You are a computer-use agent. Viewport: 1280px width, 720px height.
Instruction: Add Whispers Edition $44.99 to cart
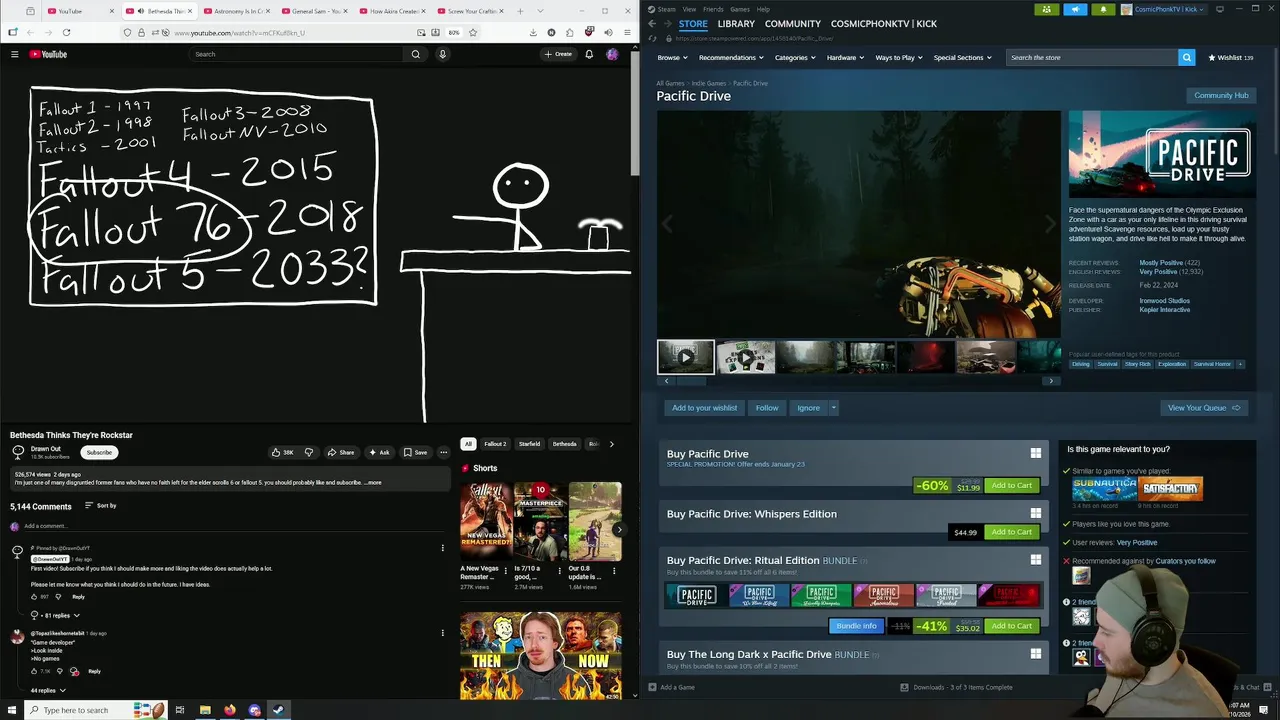click(x=1011, y=532)
